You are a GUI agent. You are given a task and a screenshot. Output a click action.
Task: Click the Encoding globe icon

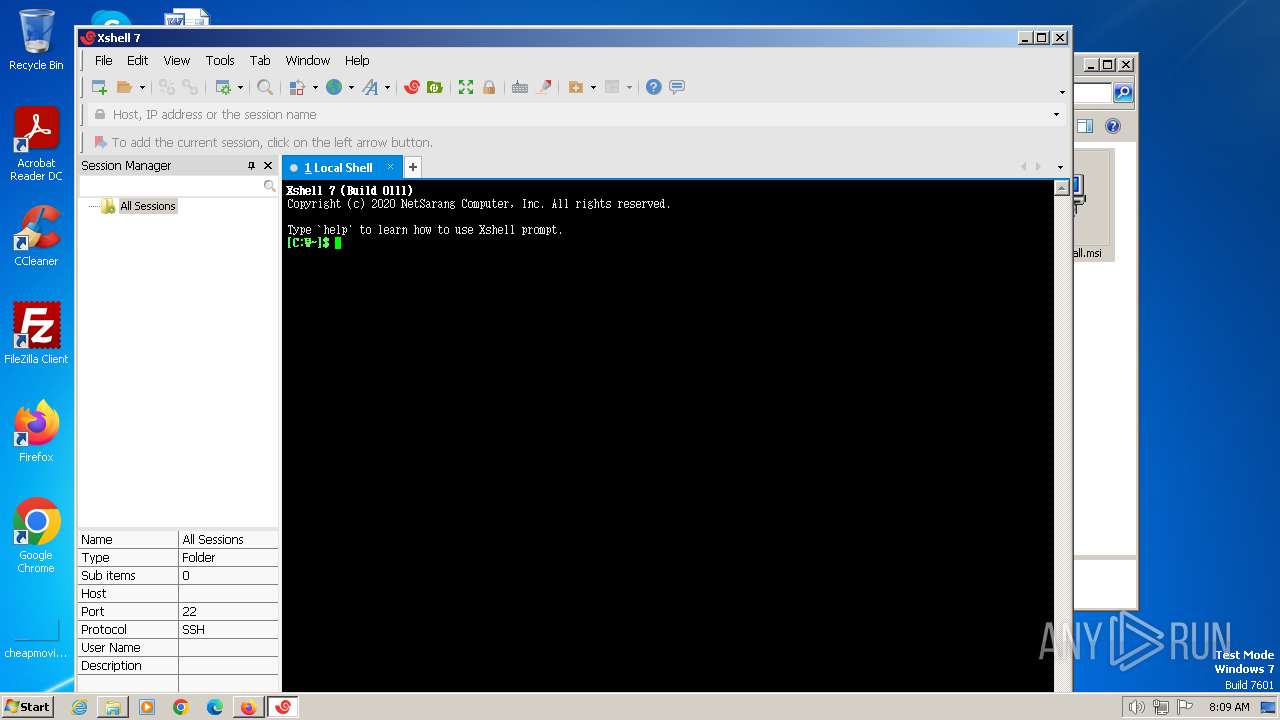point(334,87)
